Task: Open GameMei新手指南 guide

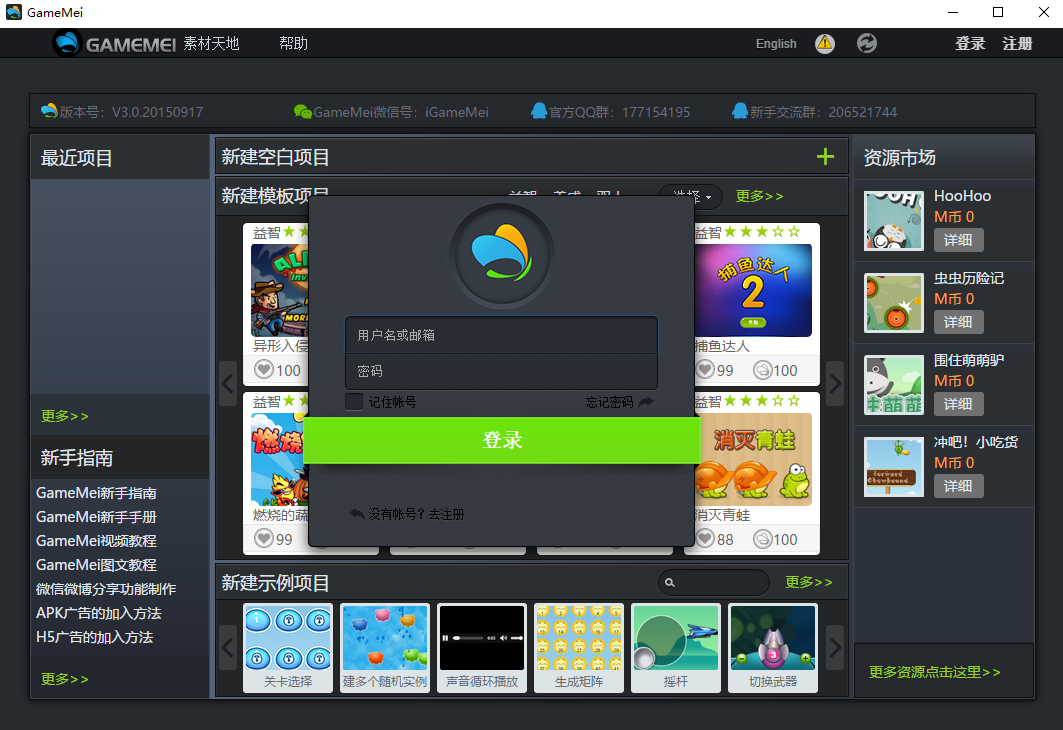Action: pyautogui.click(x=96, y=493)
